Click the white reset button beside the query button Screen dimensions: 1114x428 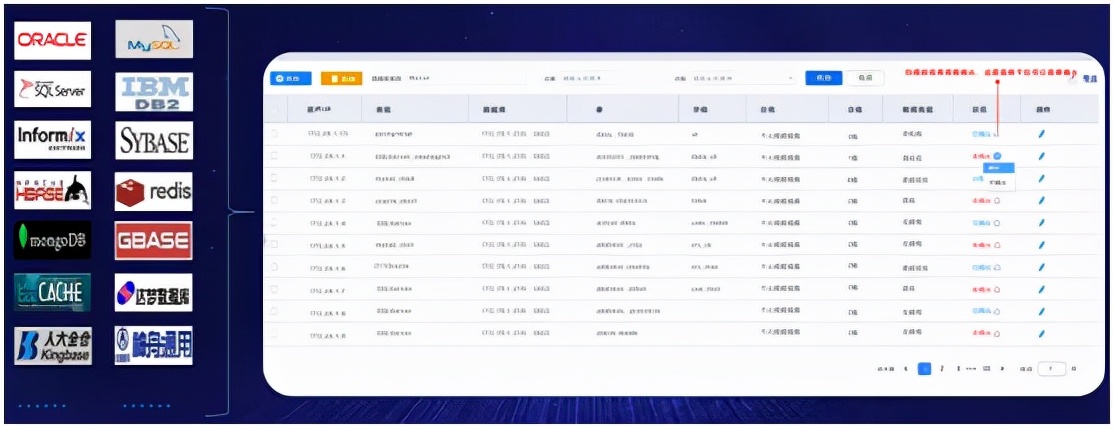point(865,78)
